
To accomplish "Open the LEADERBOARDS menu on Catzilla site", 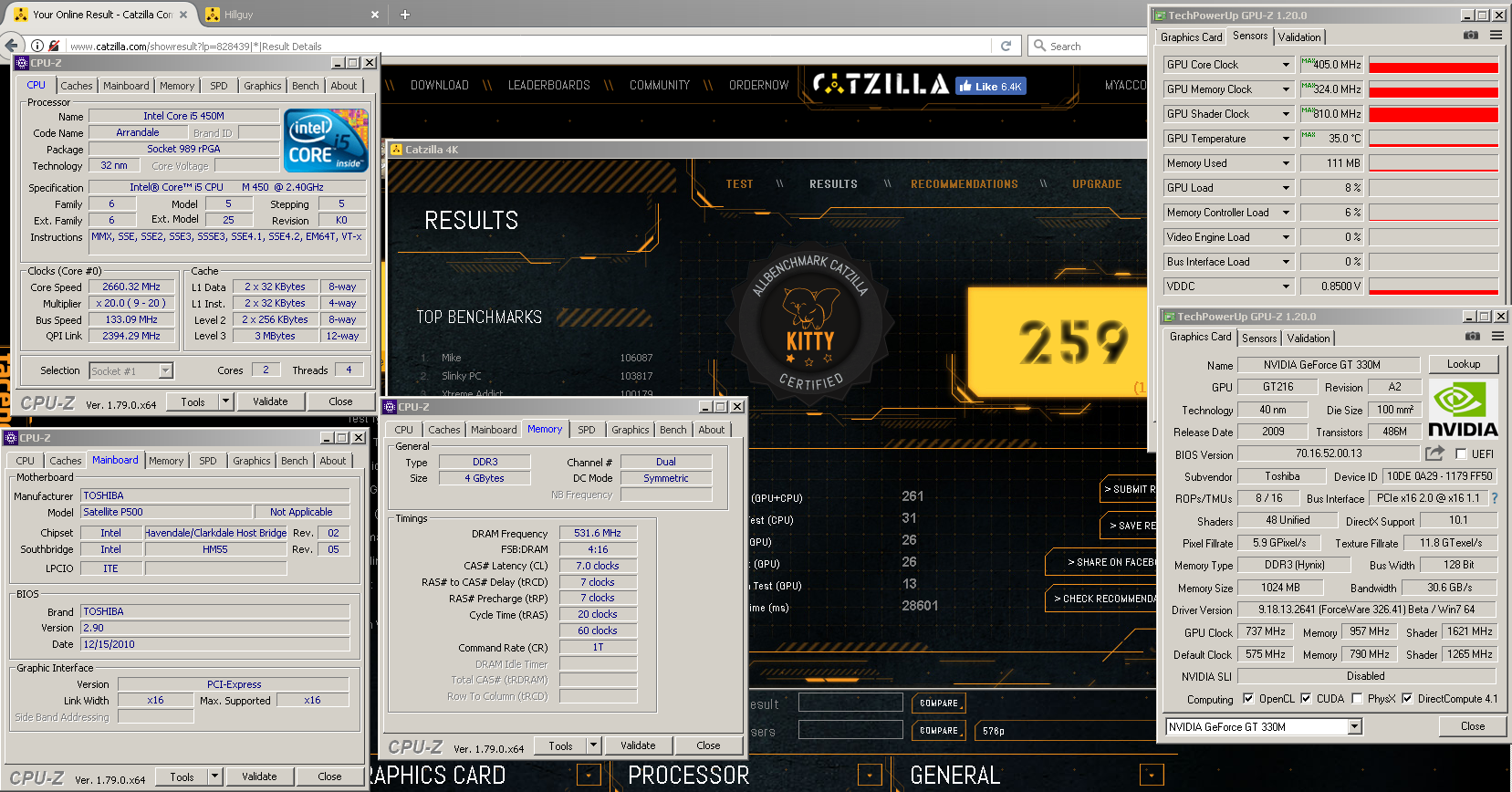I will tap(549, 85).
